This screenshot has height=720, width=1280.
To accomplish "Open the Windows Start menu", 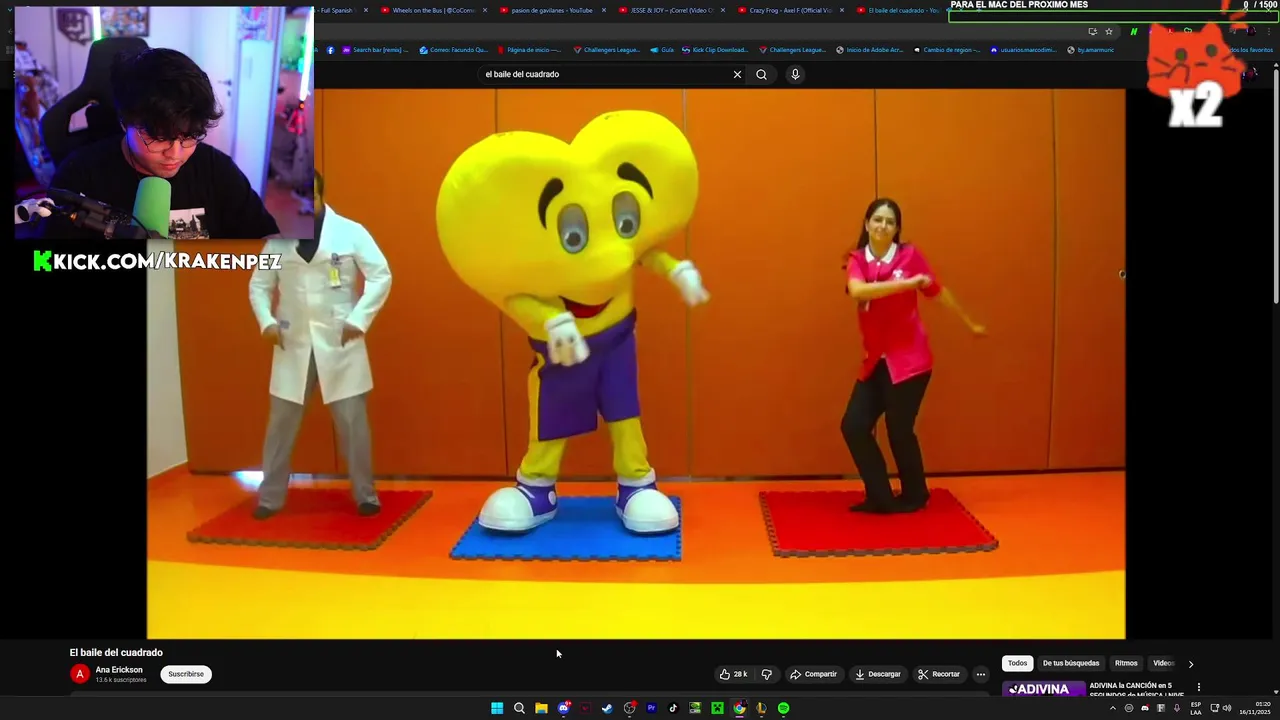I will coord(497,708).
